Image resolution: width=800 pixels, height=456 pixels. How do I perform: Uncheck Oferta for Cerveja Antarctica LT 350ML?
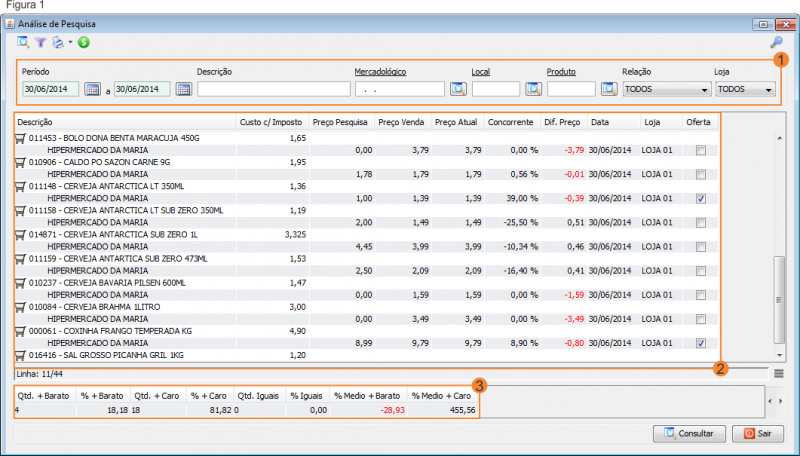(x=701, y=199)
